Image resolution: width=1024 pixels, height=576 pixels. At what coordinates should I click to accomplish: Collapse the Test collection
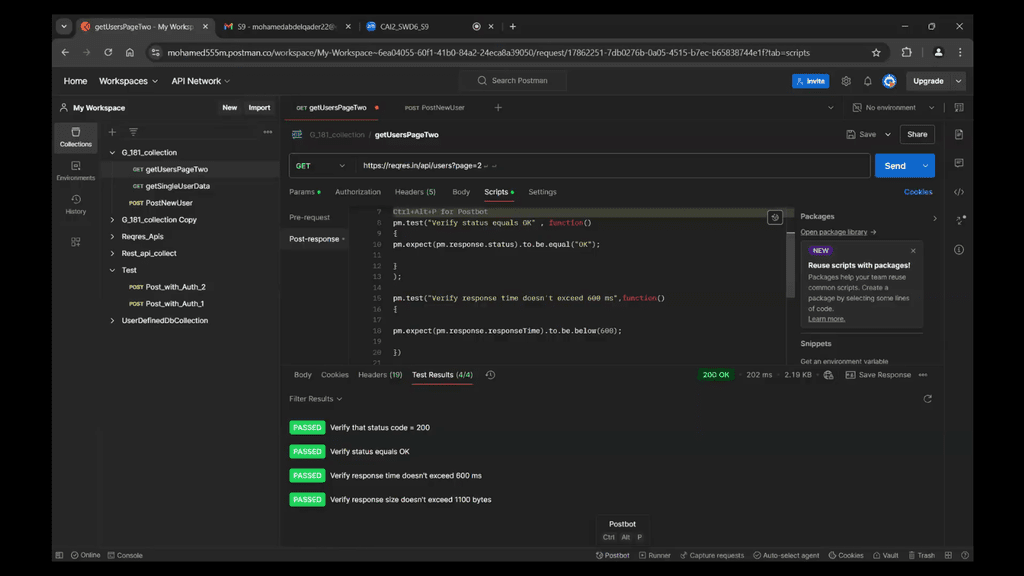pos(112,270)
